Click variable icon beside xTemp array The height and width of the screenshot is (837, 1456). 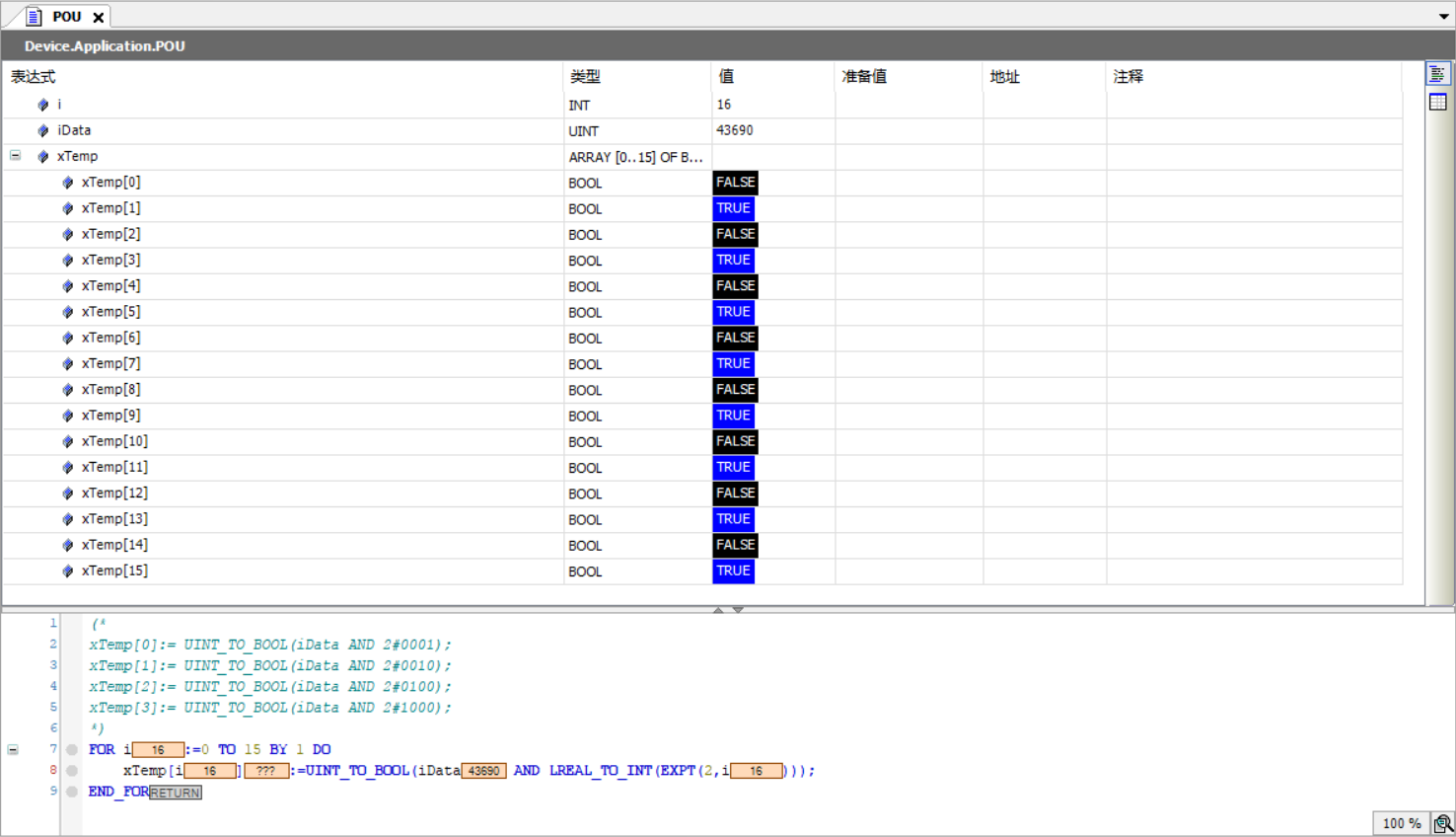pos(43,156)
